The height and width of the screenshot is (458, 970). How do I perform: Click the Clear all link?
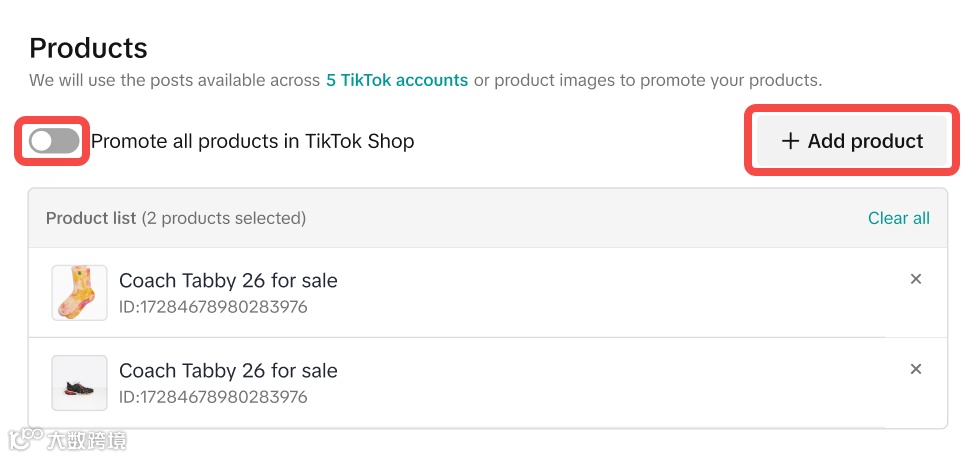pos(898,218)
